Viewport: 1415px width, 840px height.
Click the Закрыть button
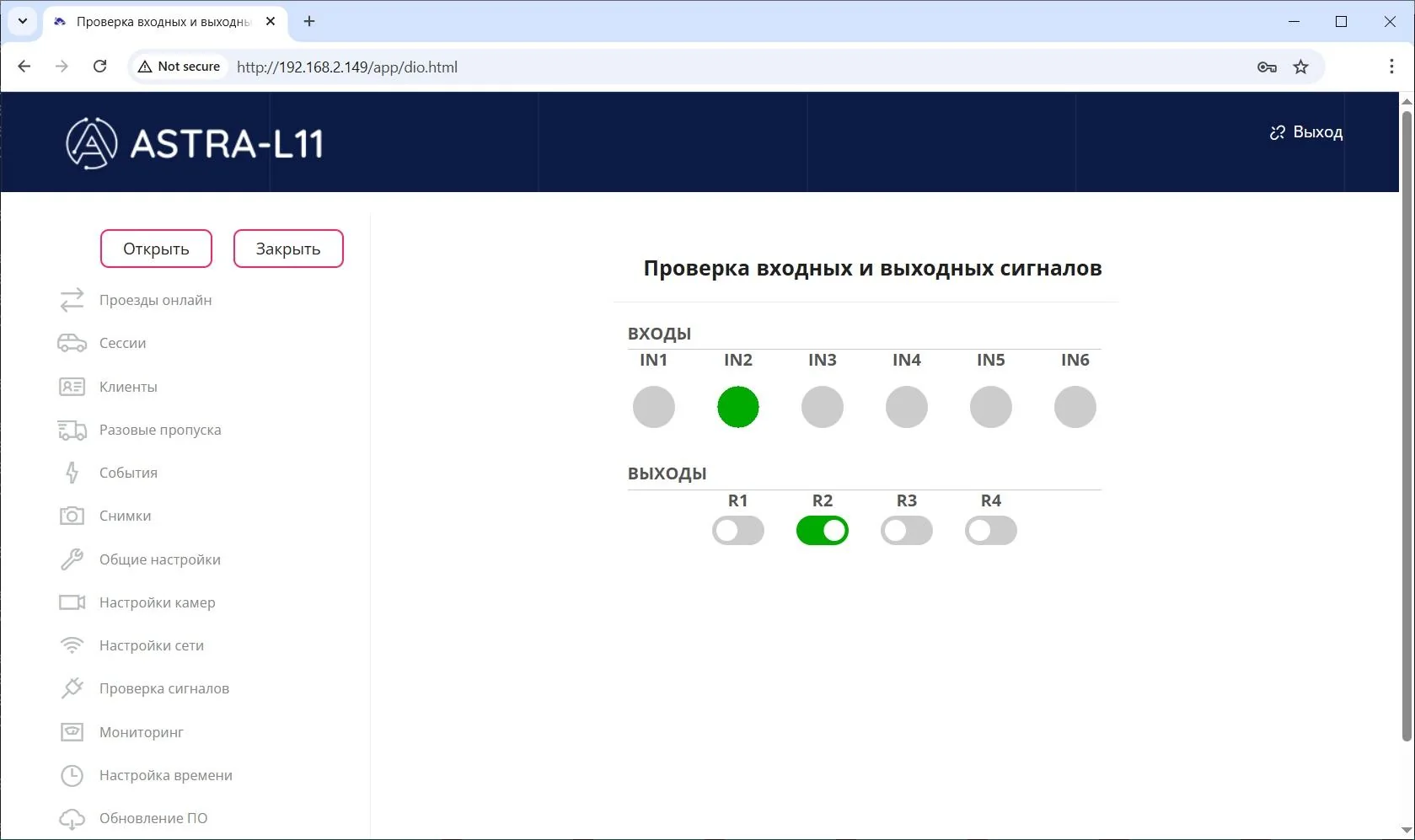pos(288,249)
